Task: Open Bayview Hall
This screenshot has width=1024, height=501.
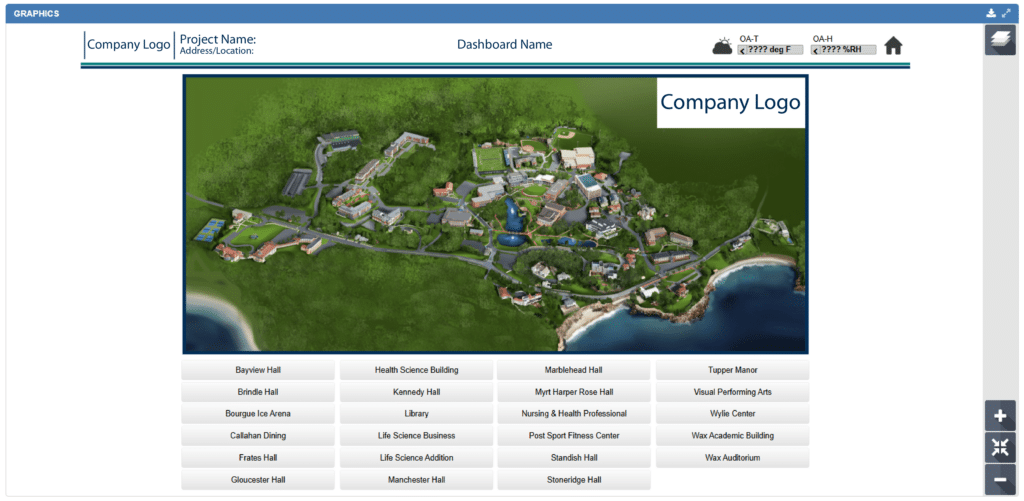Action: [x=258, y=370]
